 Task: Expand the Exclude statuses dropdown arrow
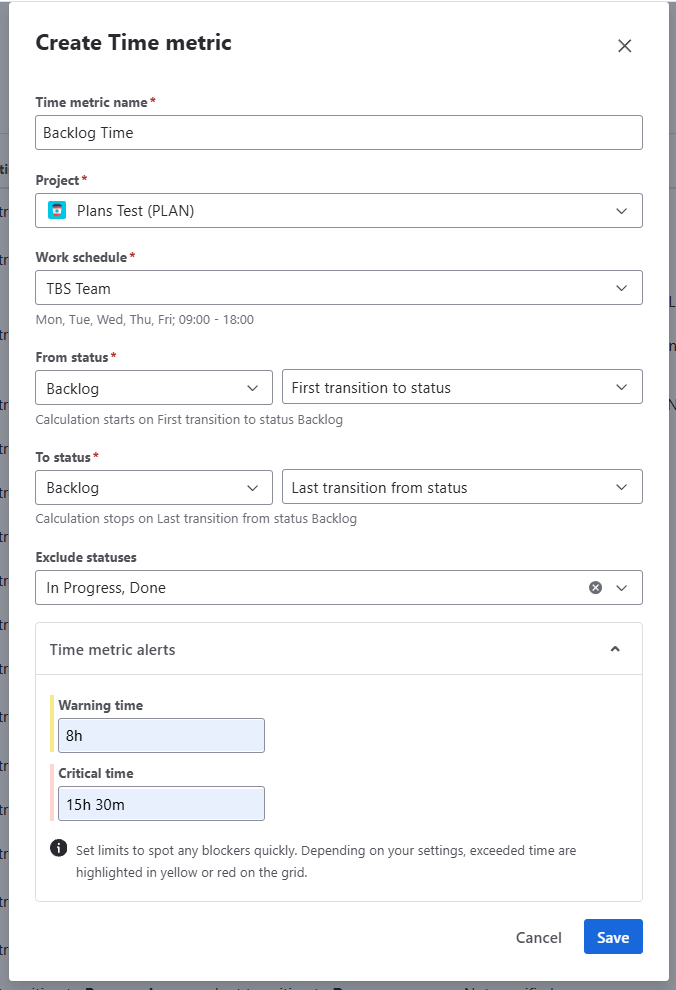coord(621,588)
